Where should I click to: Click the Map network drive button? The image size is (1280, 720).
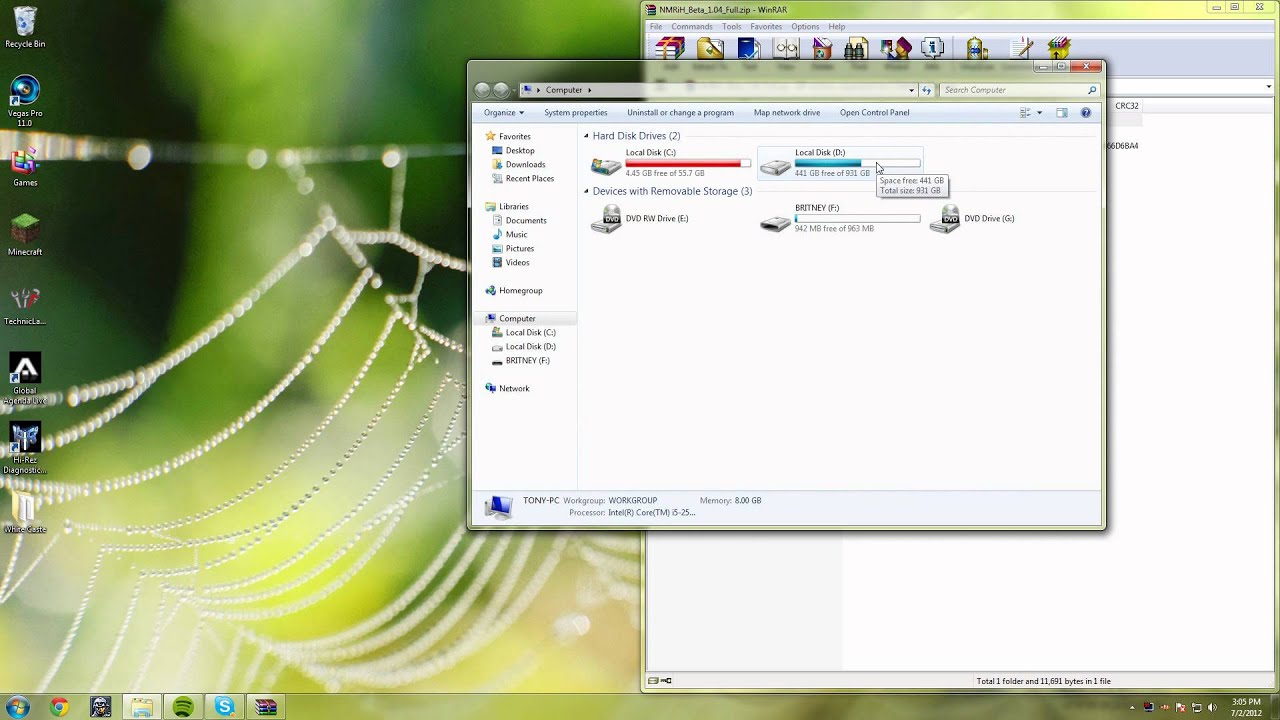(787, 112)
